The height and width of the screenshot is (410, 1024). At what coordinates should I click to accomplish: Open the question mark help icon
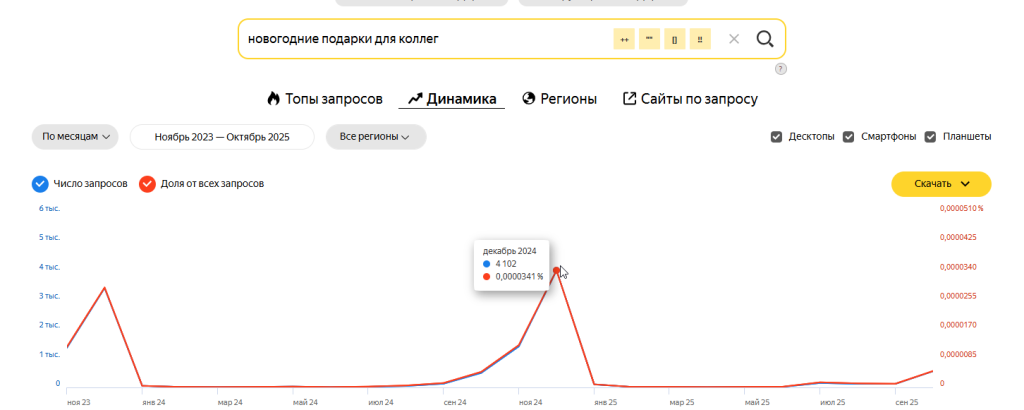(781, 69)
